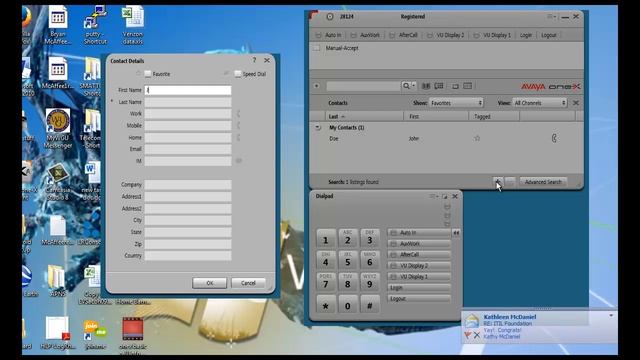The height and width of the screenshot is (360, 640).
Task: Click the dialpad grid icon beside the search magnifier
Action: [x=426, y=86]
